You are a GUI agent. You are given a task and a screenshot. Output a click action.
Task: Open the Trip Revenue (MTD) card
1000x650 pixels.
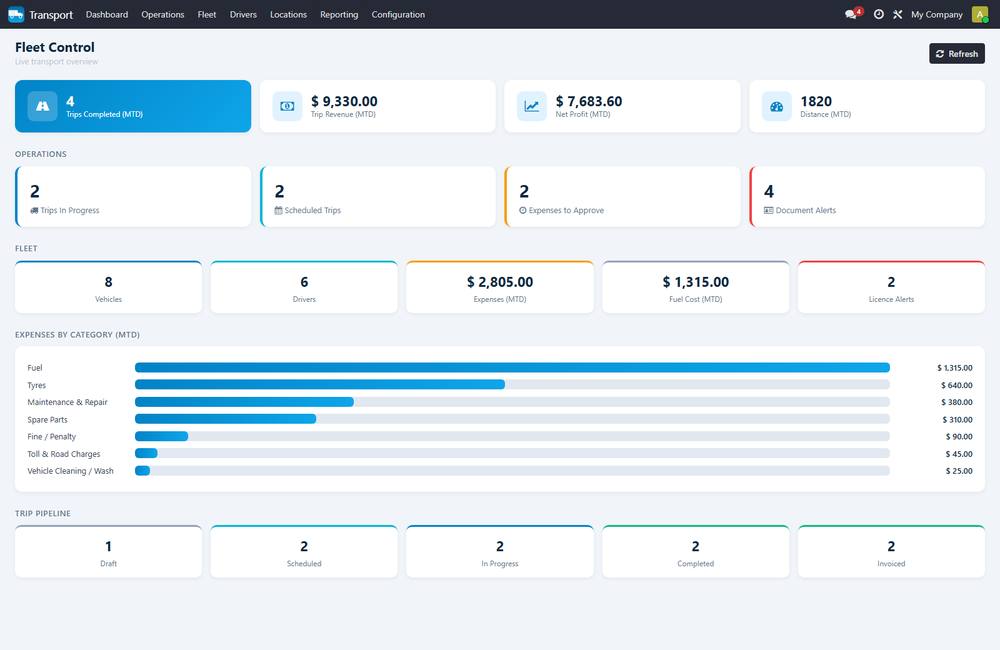(378, 106)
